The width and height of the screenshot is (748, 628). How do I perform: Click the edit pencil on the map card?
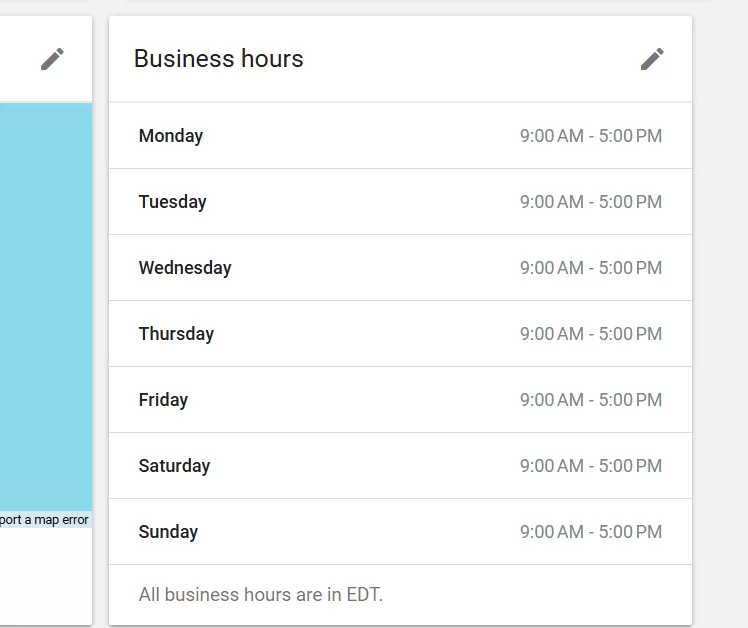click(x=52, y=59)
